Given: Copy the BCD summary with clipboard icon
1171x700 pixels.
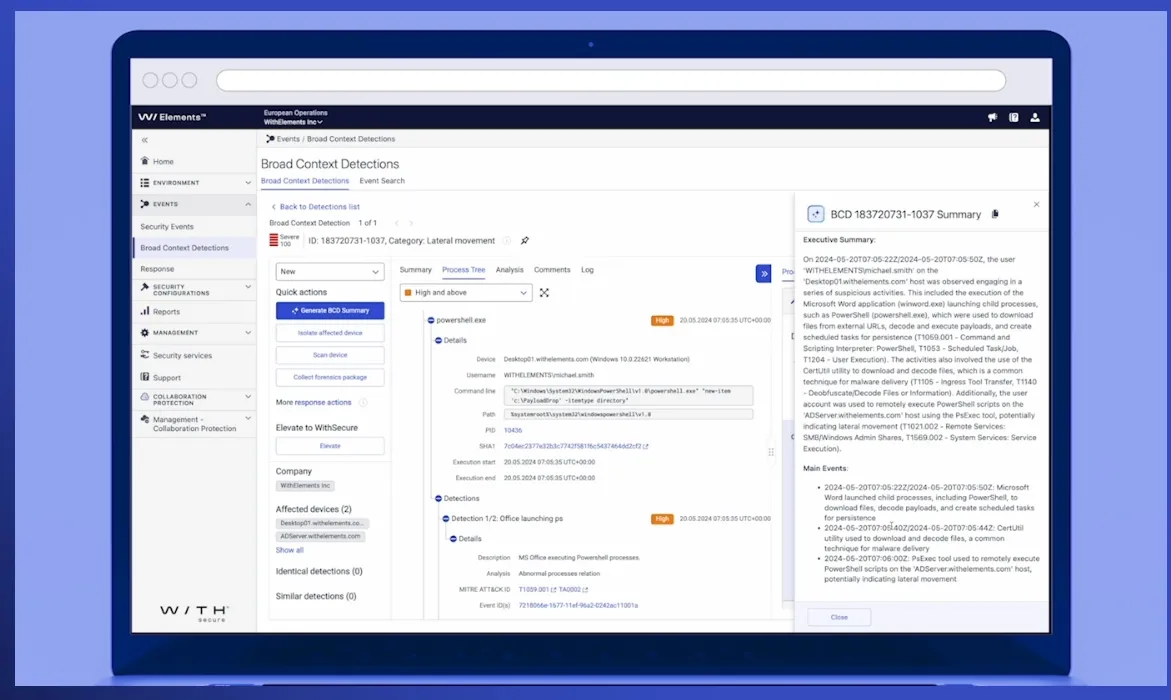Looking at the screenshot, I should [x=995, y=214].
